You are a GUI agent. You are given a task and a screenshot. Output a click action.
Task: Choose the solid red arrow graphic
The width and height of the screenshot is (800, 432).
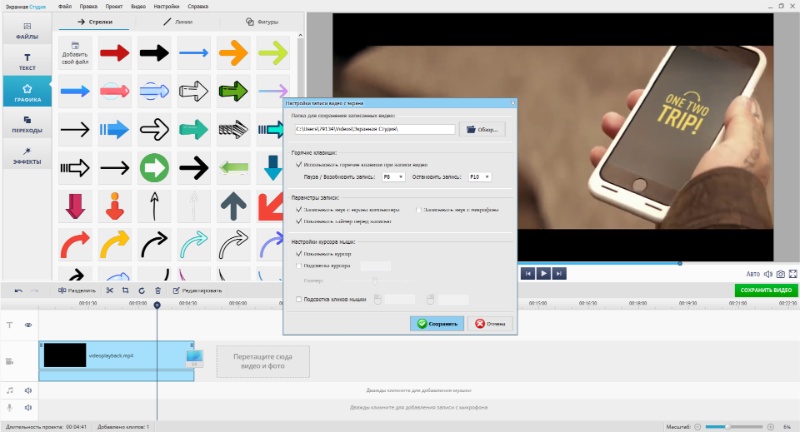click(115, 53)
